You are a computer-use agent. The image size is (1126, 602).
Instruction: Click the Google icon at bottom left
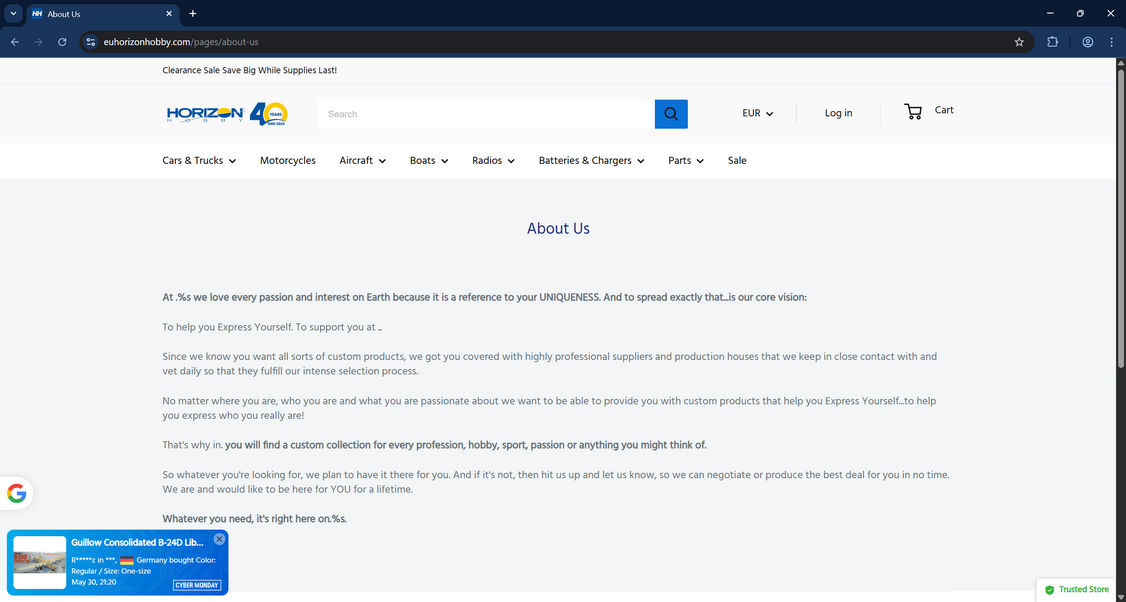point(16,492)
